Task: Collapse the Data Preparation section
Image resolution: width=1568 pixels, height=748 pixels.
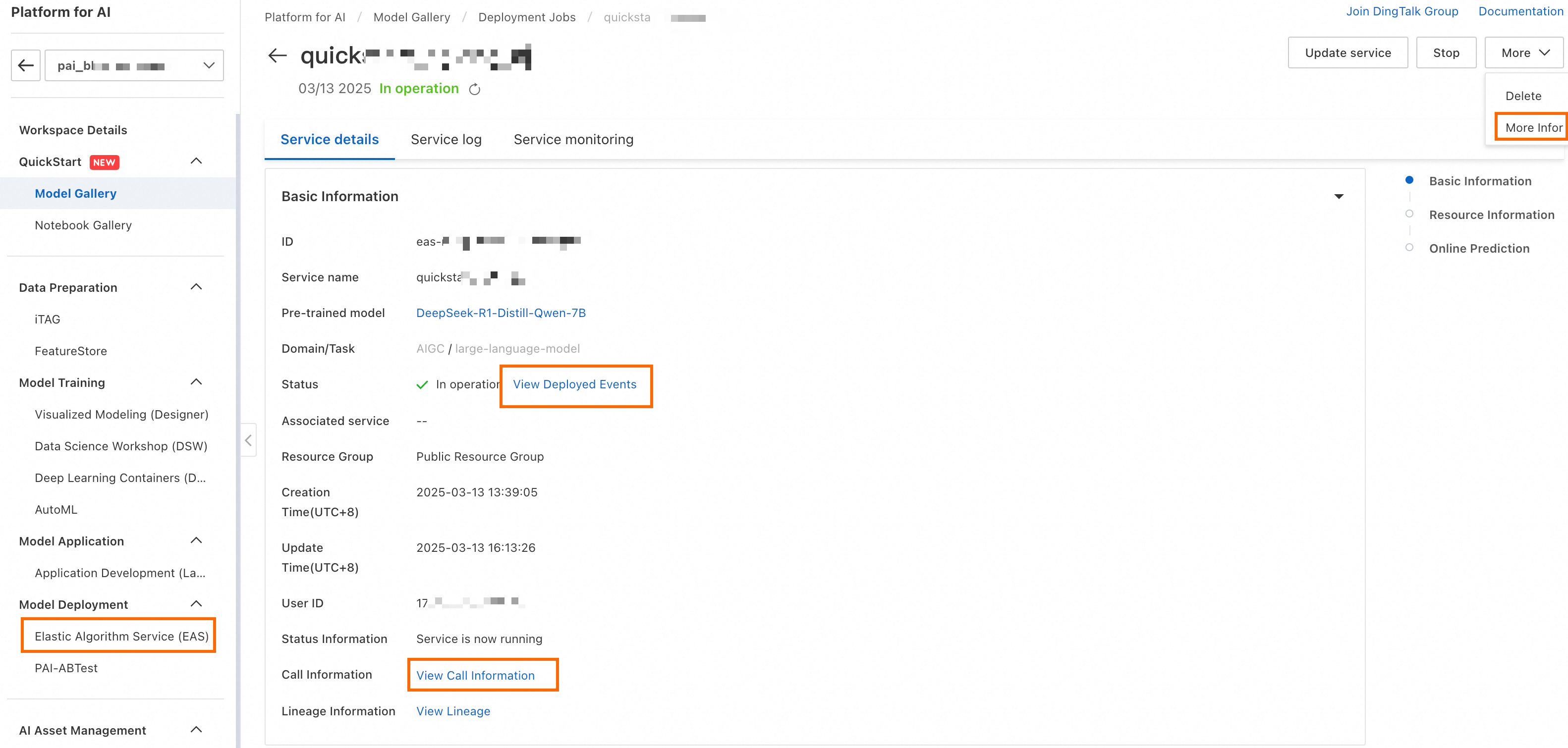Action: point(196,287)
